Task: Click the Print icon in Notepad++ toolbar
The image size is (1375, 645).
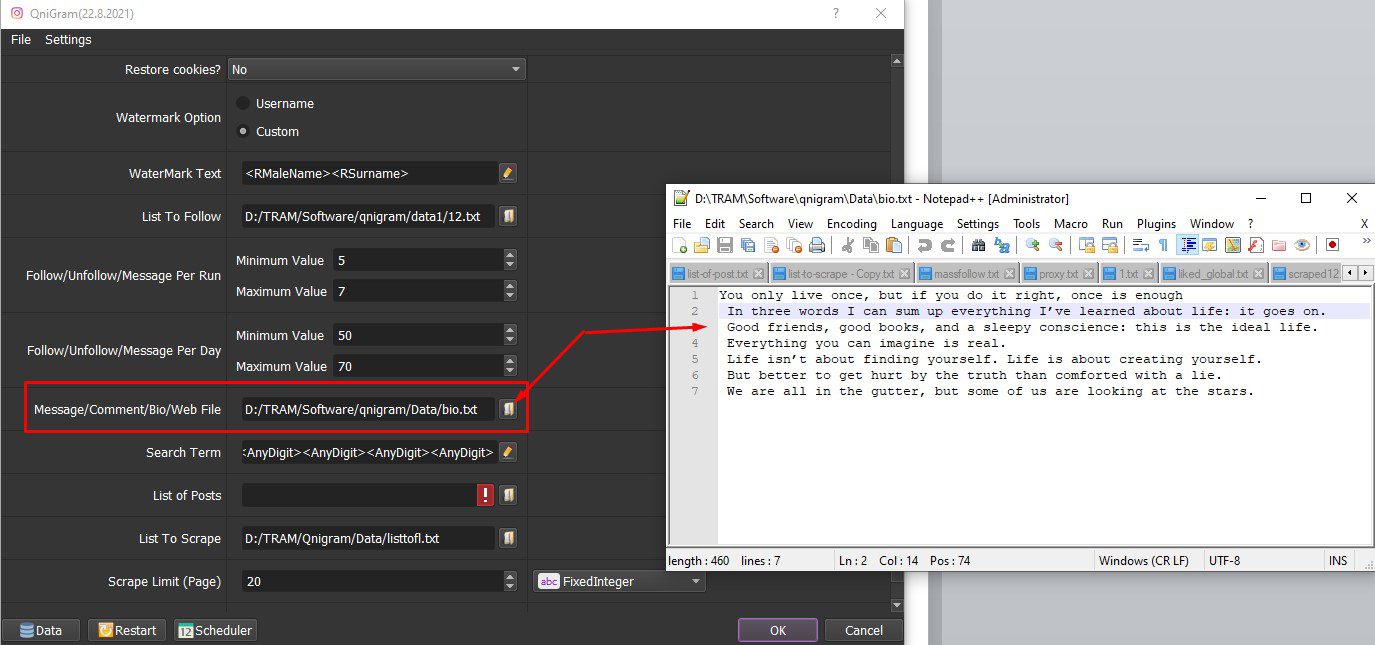Action: point(817,245)
